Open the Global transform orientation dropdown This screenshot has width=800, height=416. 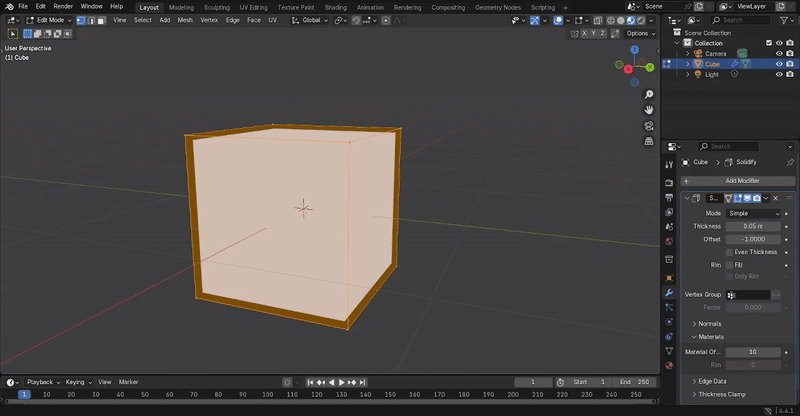pos(310,20)
